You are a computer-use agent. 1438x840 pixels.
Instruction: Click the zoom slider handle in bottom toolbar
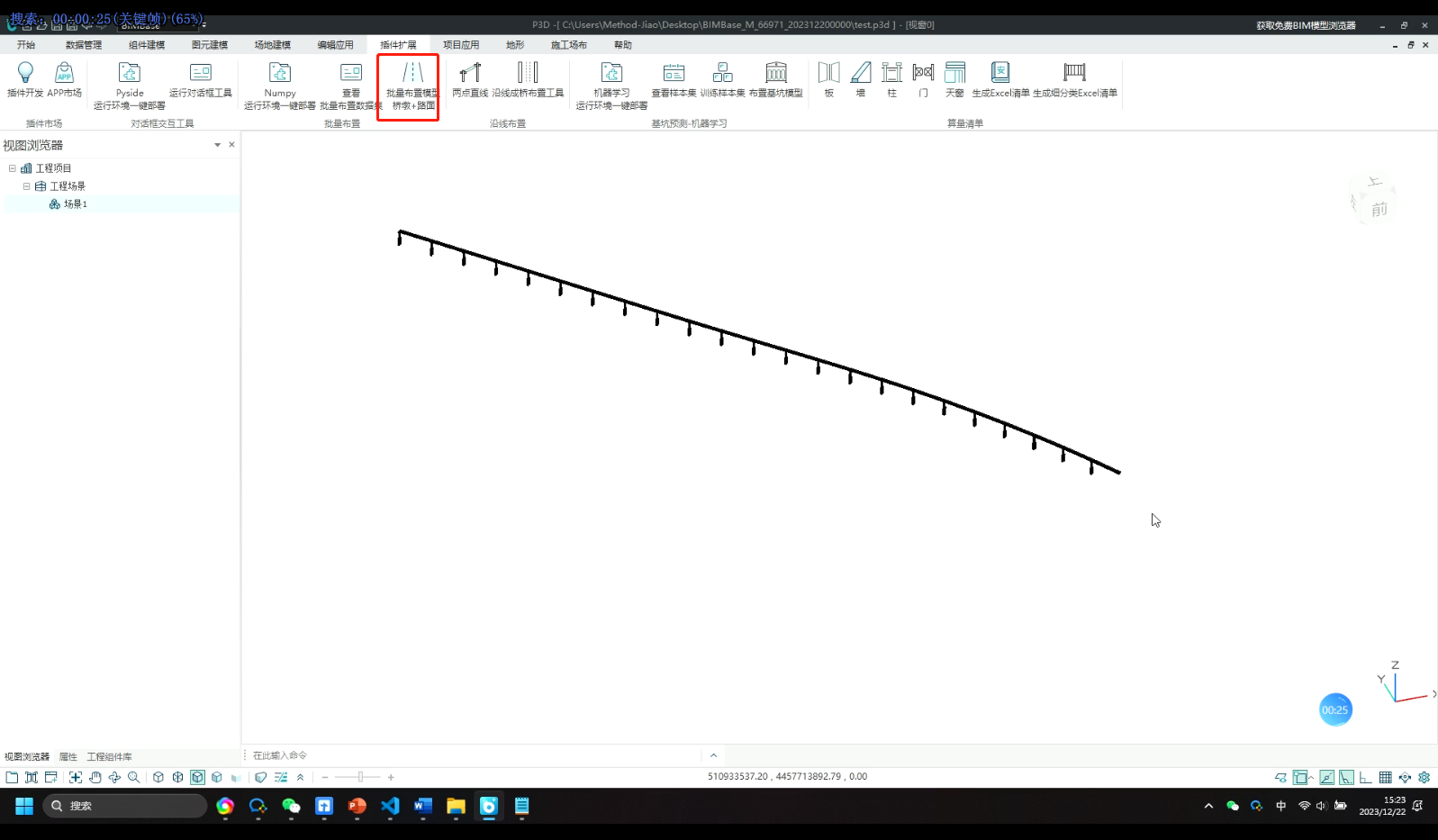pos(360,777)
